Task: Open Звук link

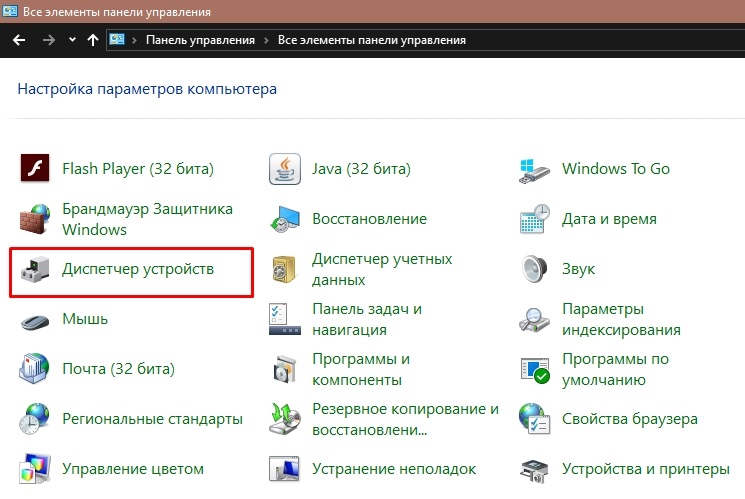Action: 578,269
